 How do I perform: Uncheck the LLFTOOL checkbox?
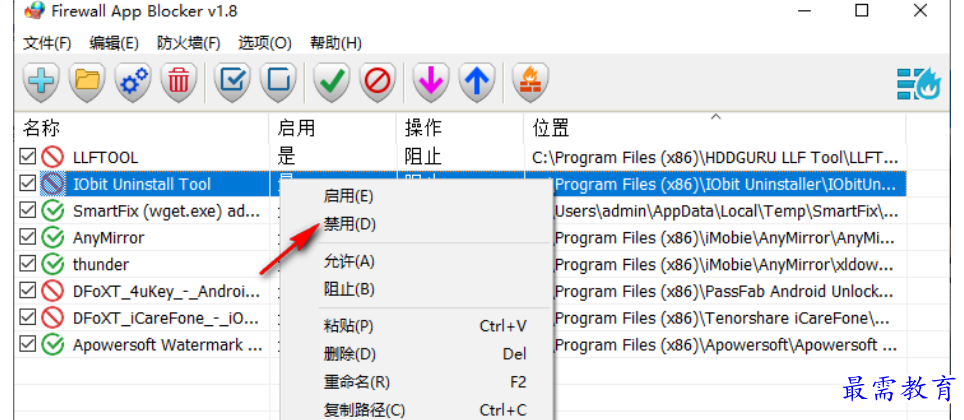coord(27,157)
